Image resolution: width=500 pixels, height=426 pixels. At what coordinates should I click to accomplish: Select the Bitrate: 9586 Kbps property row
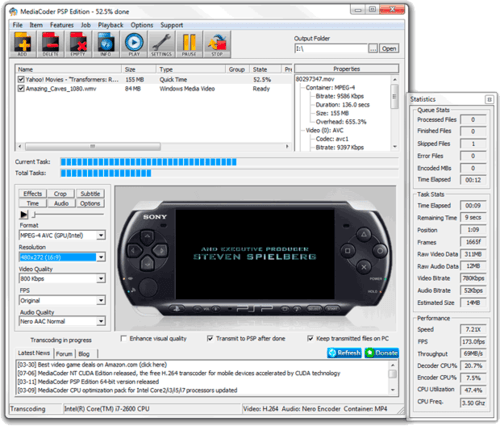coord(340,96)
